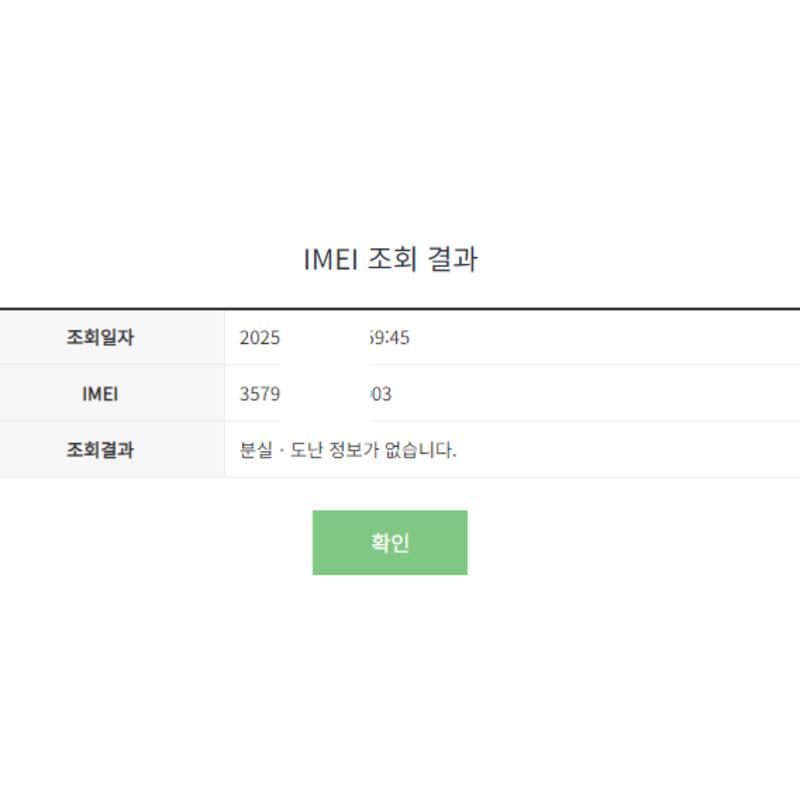The width and height of the screenshot is (800, 800).
Task: Click the dot separator between 분실 and 도난
Action: tap(282, 450)
